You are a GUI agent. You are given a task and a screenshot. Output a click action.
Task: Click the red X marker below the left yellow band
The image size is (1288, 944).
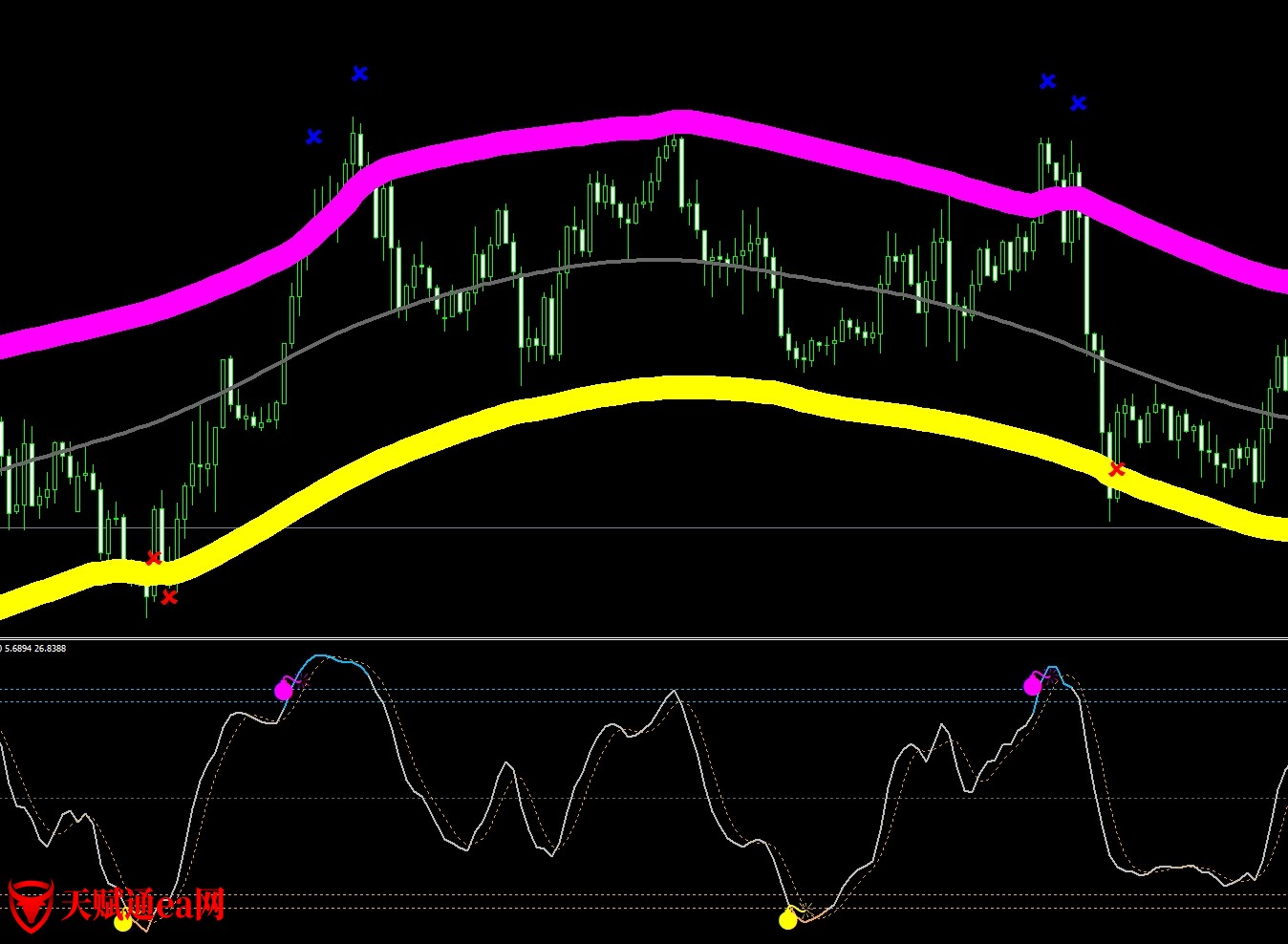pyautogui.click(x=169, y=597)
